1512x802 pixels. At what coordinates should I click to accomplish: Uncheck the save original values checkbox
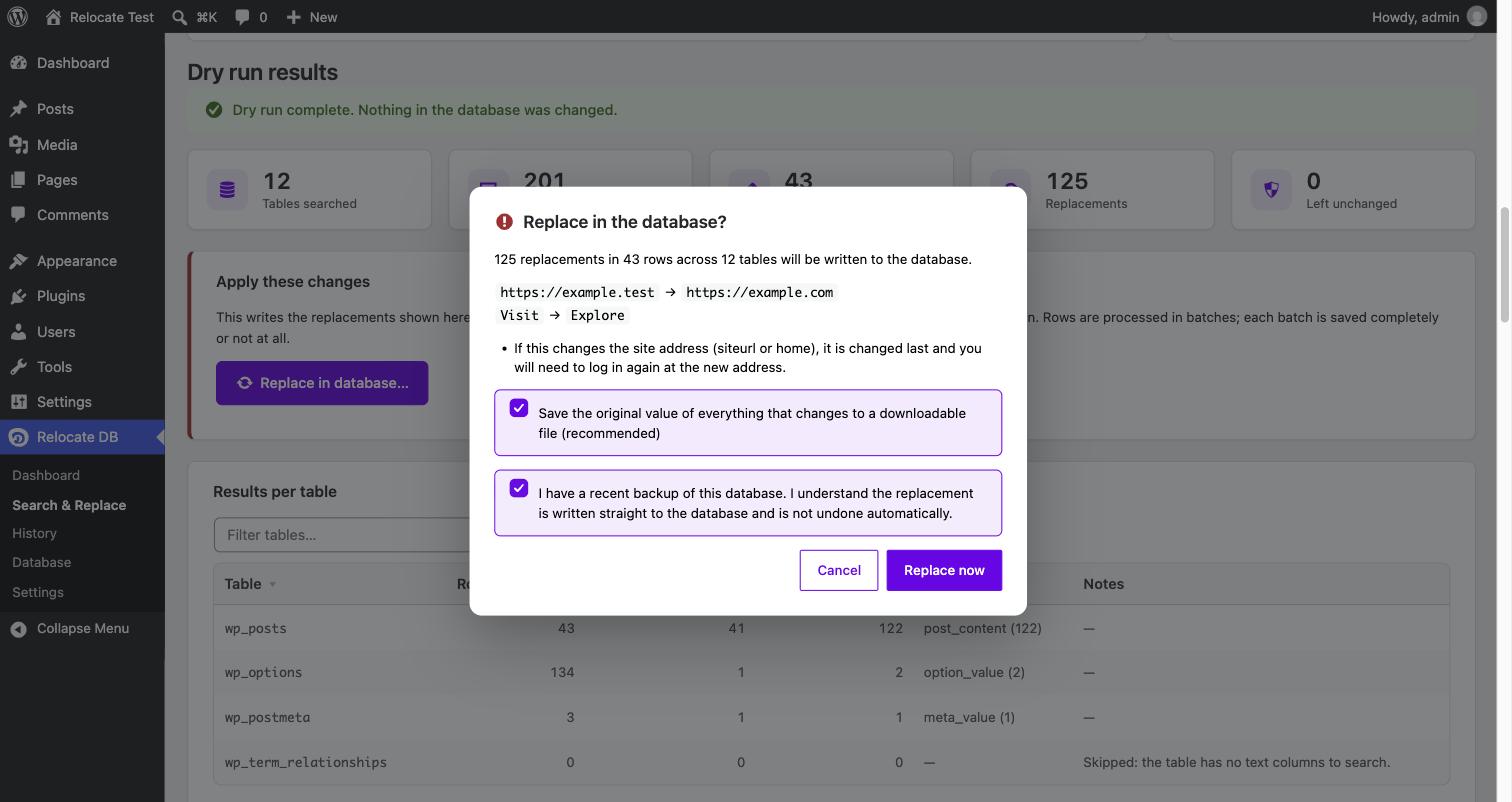519,408
